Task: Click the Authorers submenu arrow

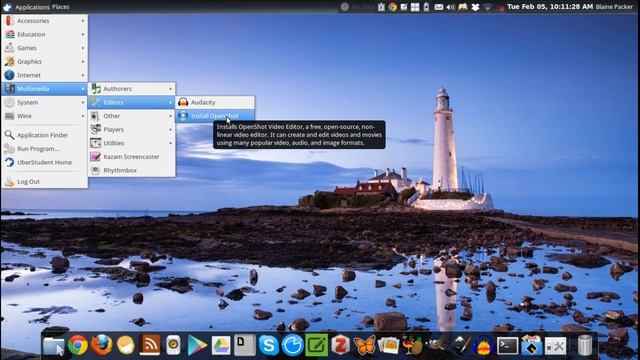Action: [171, 89]
